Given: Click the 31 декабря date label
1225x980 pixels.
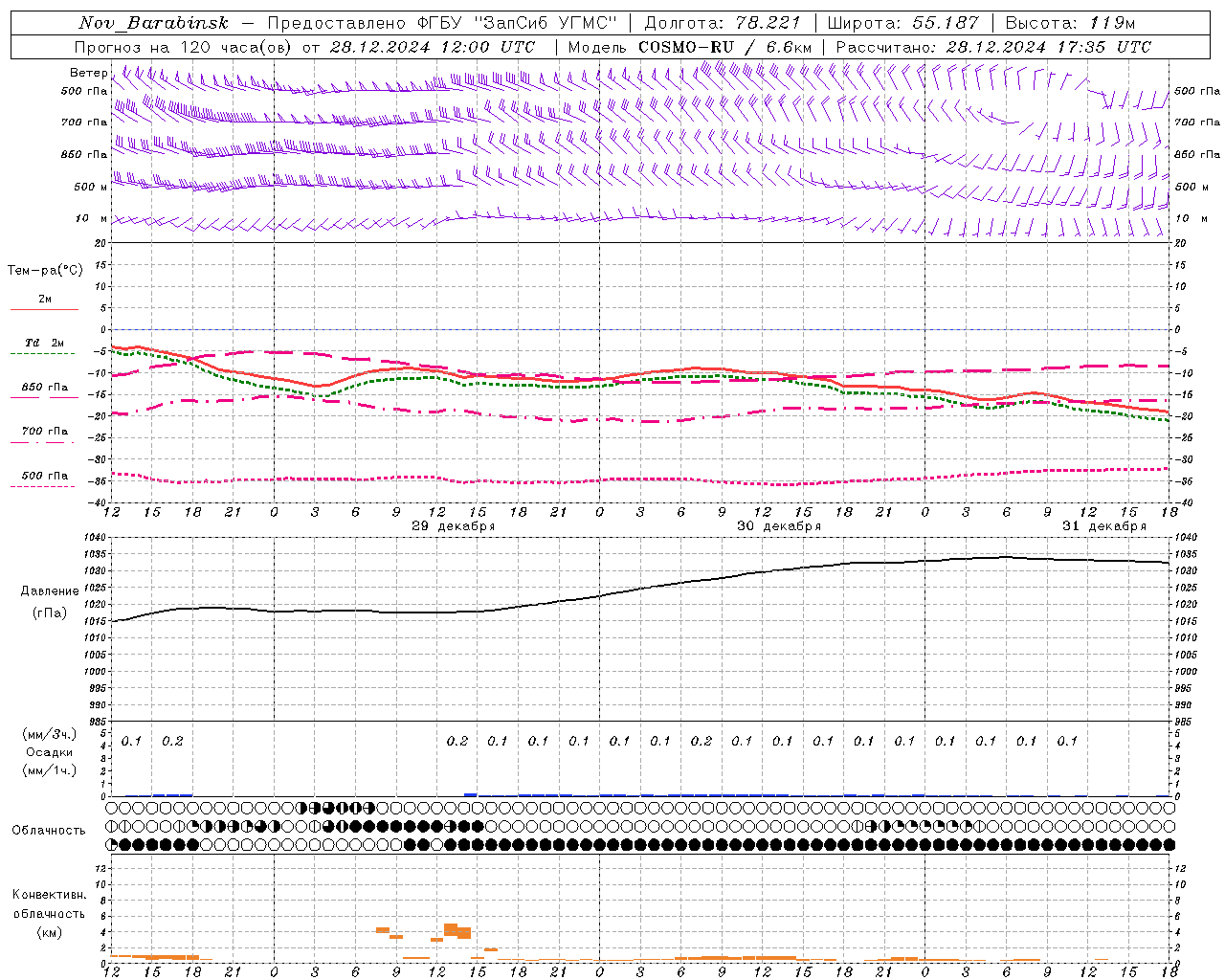Looking at the screenshot, I should (1104, 526).
